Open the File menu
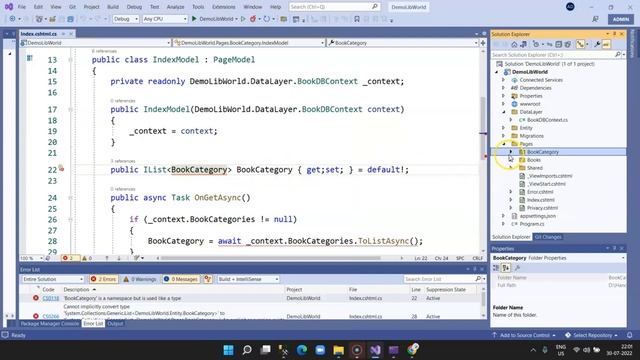 (22, 7)
